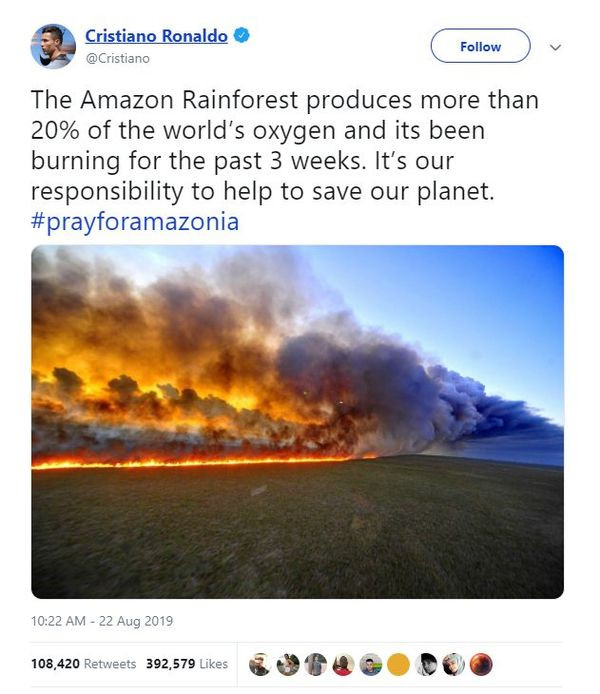Open the tweet options chevron menu

tap(557, 47)
